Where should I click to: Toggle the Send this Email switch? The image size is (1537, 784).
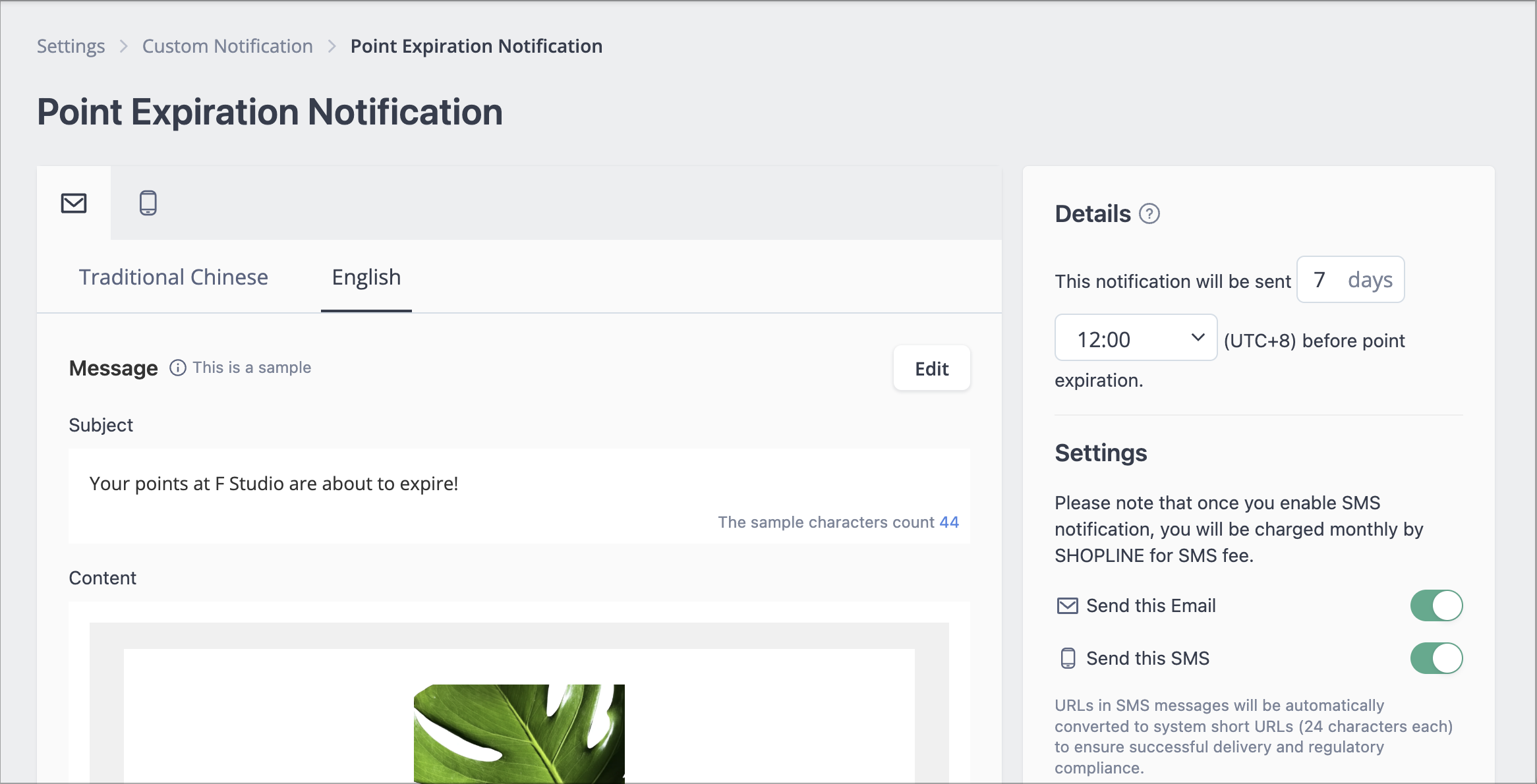pos(1436,605)
